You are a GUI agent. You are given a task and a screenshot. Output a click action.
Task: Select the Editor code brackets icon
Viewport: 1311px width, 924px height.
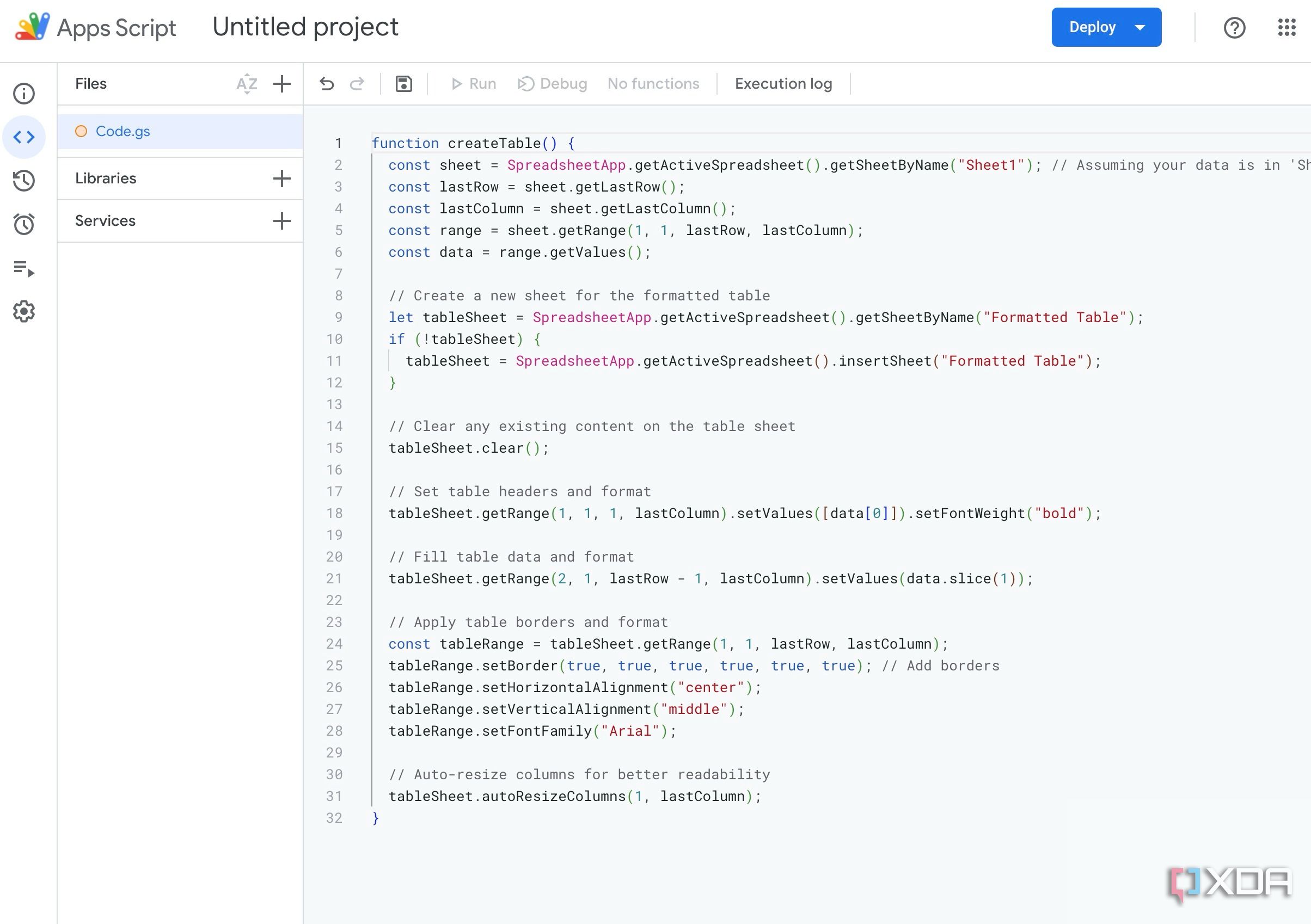24,137
